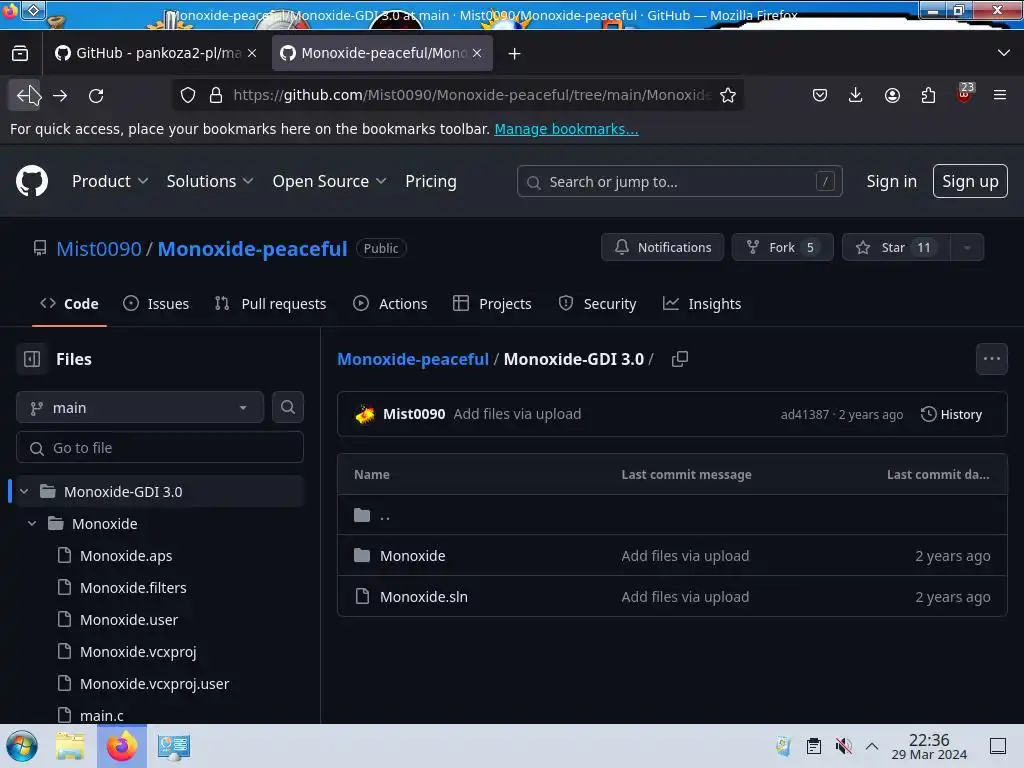Open the commit History link
The image size is (1024, 768).
(x=951, y=414)
